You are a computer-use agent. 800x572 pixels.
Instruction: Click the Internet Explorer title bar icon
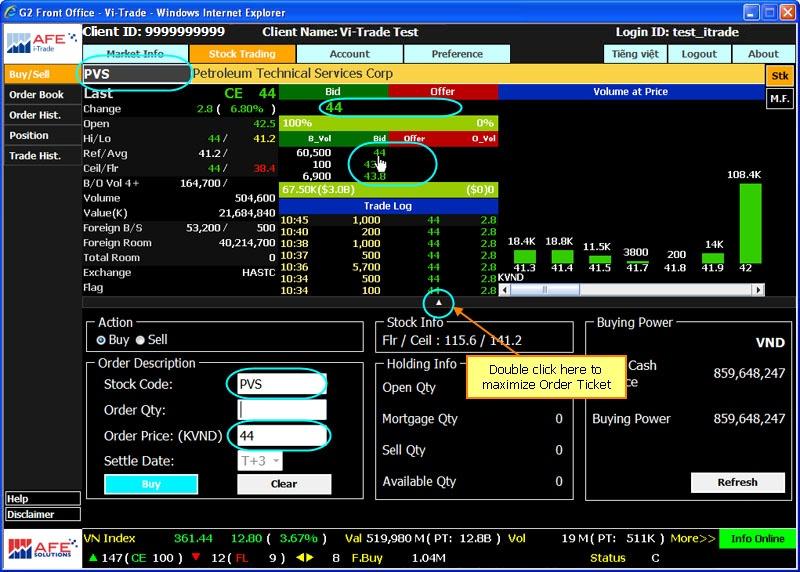coord(10,12)
